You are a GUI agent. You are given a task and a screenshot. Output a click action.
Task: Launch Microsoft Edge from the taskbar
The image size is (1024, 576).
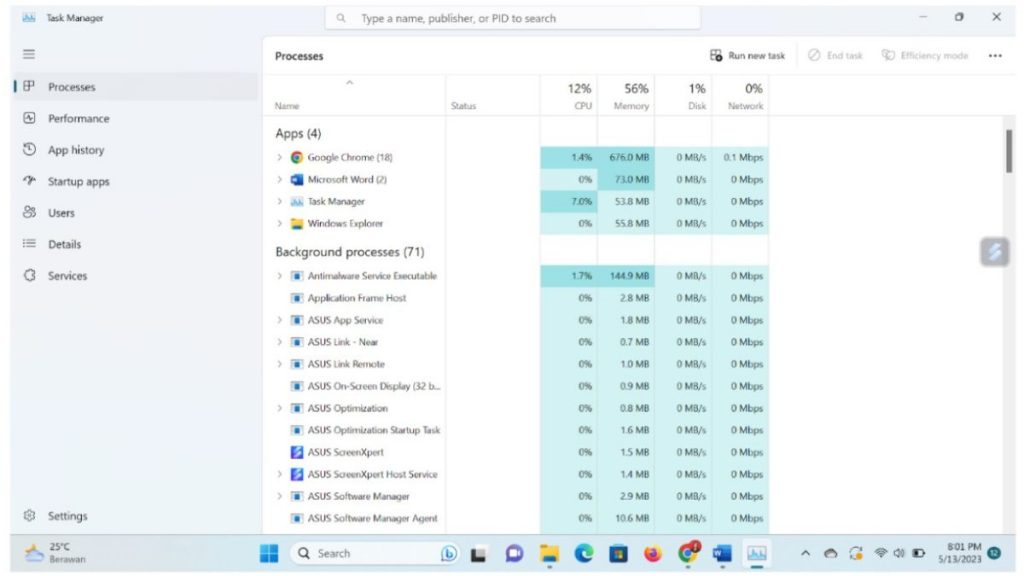click(584, 554)
